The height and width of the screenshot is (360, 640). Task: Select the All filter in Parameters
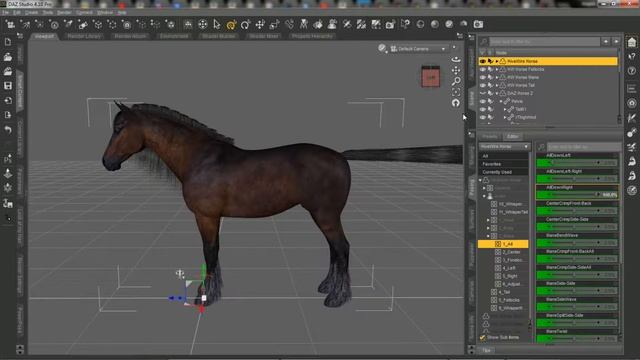(x=504, y=156)
